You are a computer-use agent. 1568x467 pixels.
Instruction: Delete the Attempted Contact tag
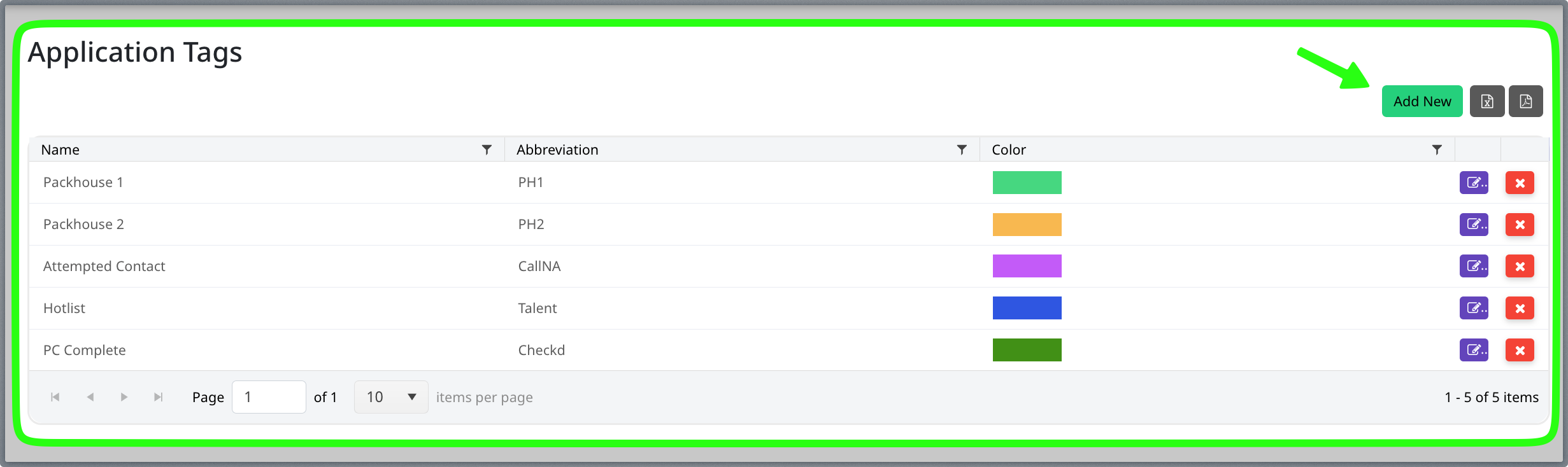click(x=1520, y=266)
